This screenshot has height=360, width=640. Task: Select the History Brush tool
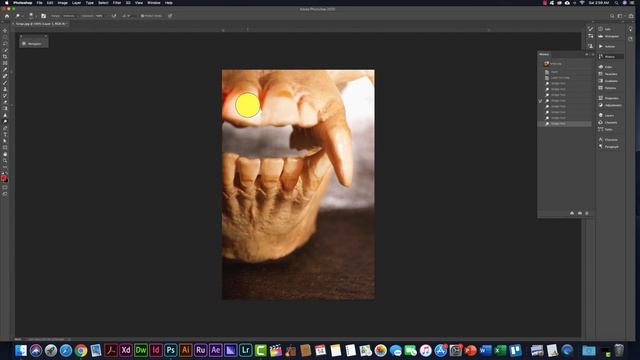pos(5,96)
